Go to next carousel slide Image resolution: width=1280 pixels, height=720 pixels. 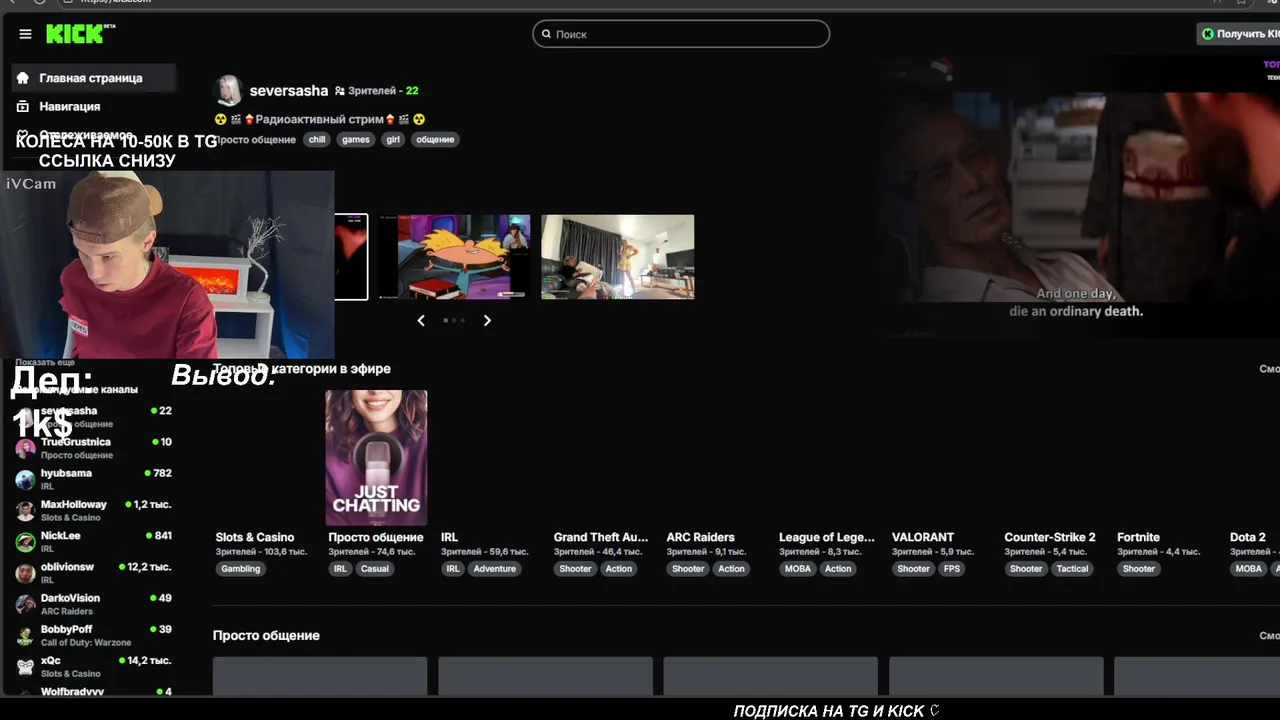[487, 320]
